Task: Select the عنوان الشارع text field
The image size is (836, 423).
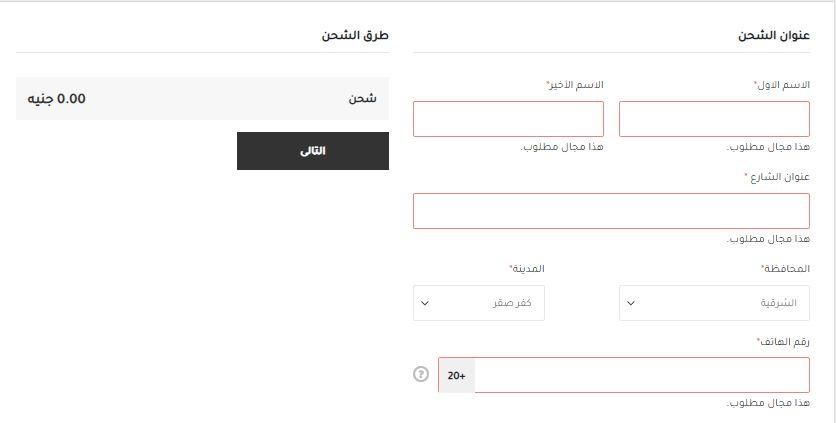Action: tap(611, 211)
